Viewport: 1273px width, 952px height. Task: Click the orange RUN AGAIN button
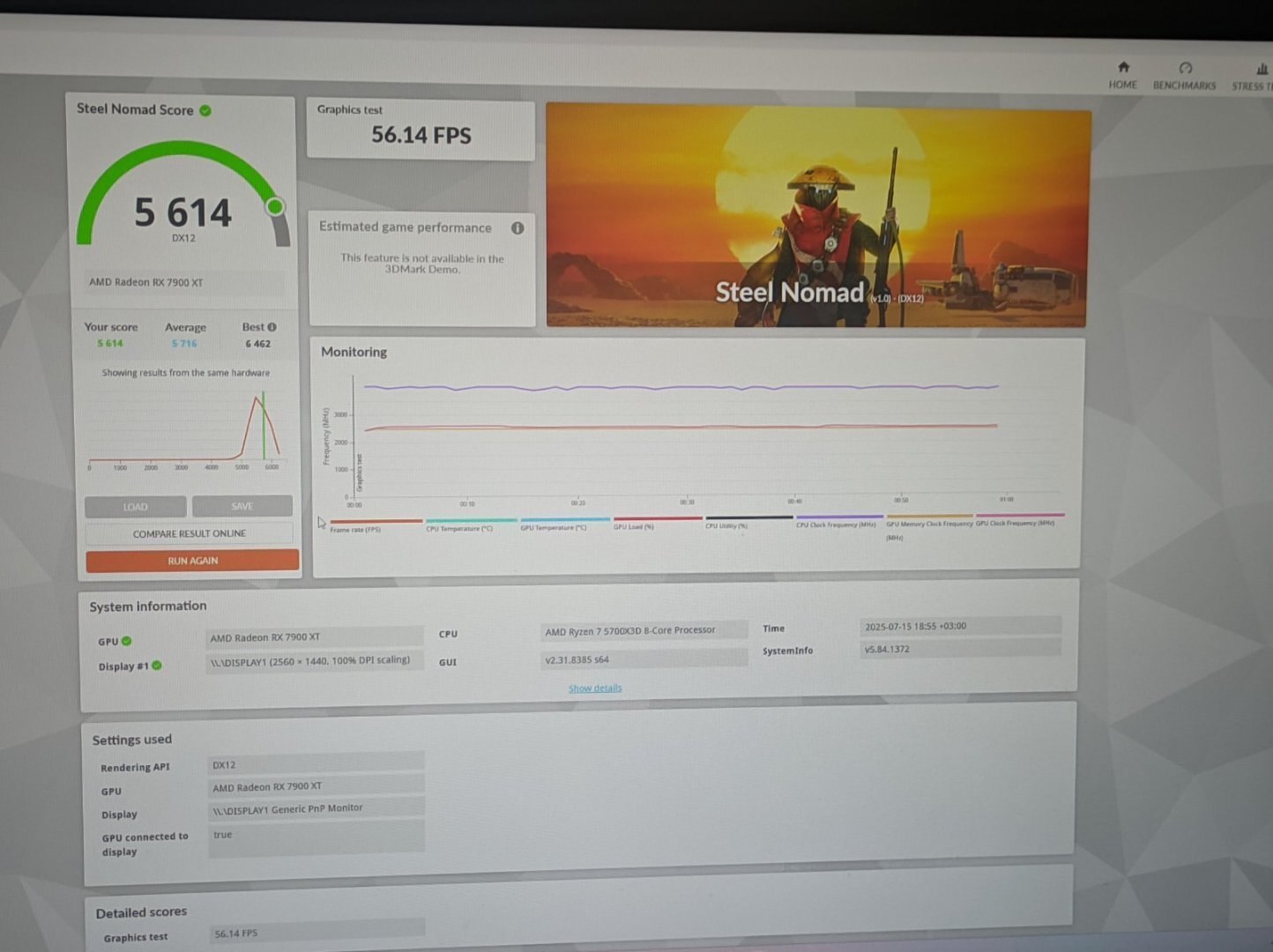192,561
